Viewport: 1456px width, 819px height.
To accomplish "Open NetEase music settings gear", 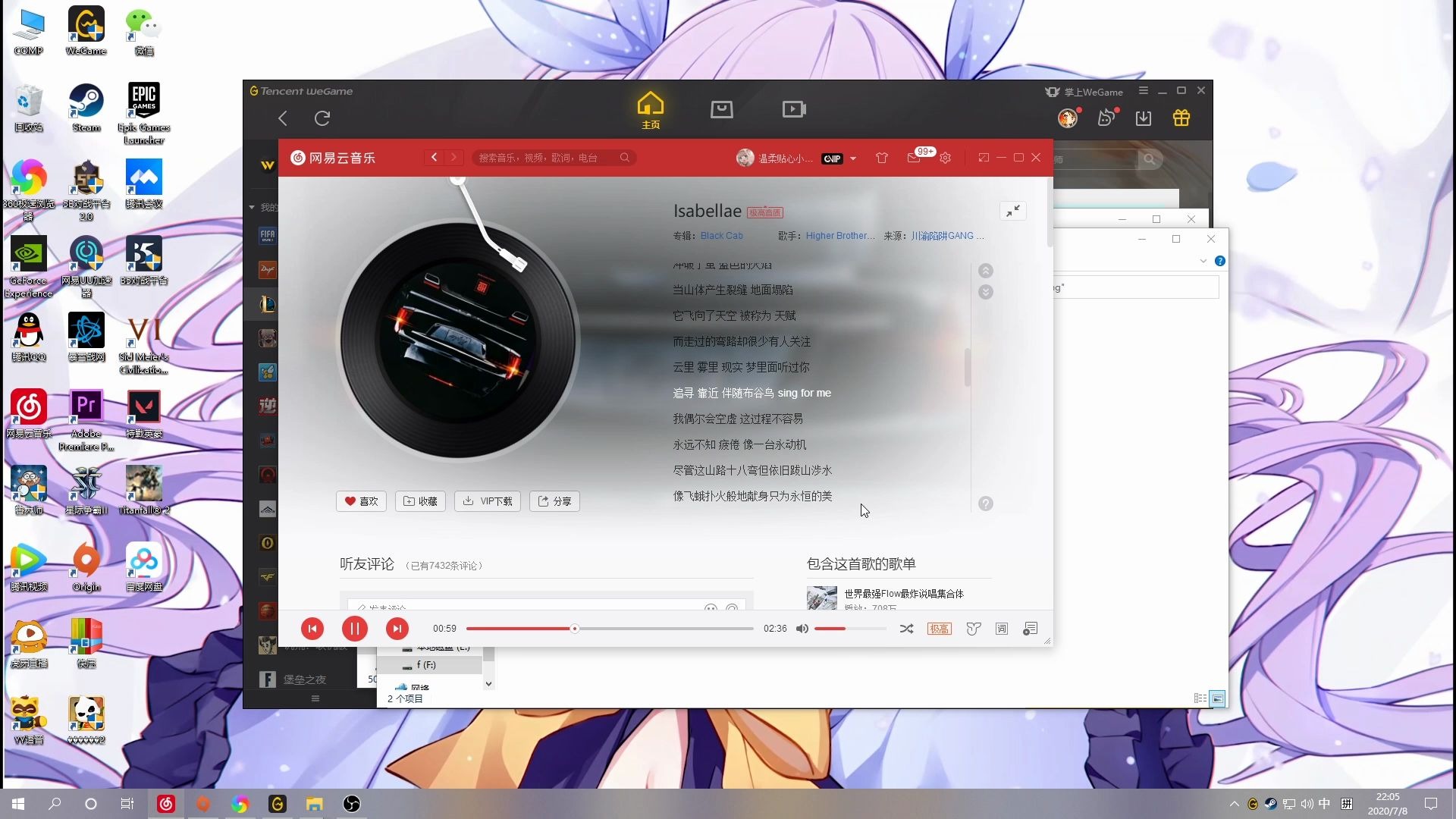I will pyautogui.click(x=945, y=158).
